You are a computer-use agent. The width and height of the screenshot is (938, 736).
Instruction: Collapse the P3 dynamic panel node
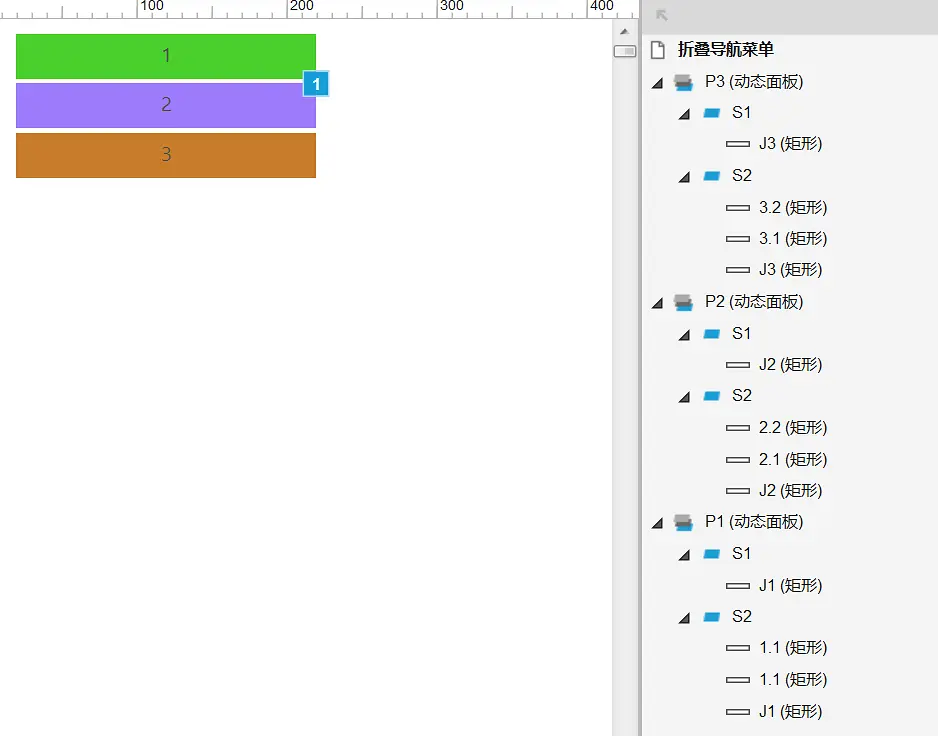(x=657, y=83)
